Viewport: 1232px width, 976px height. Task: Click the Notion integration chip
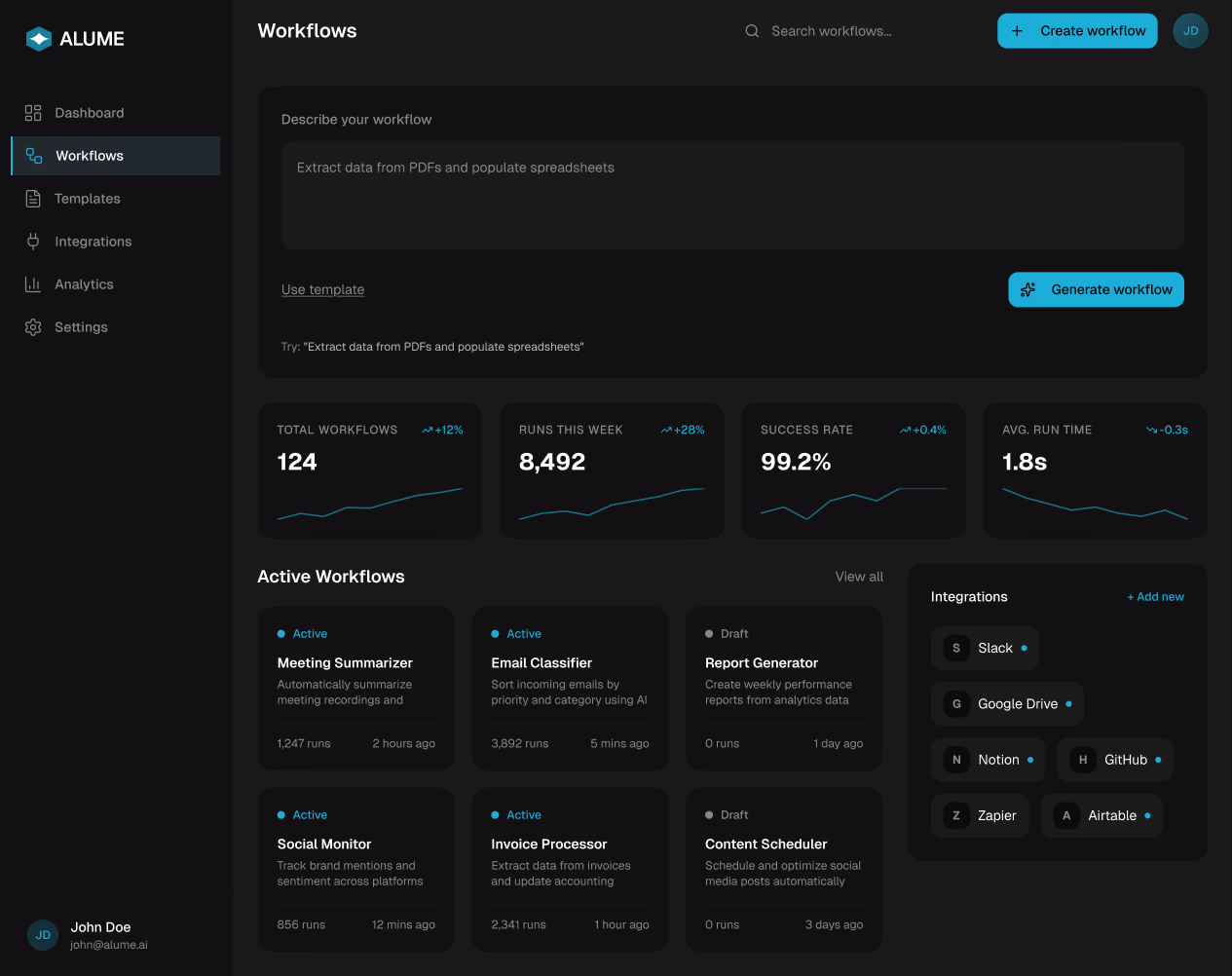(989, 760)
